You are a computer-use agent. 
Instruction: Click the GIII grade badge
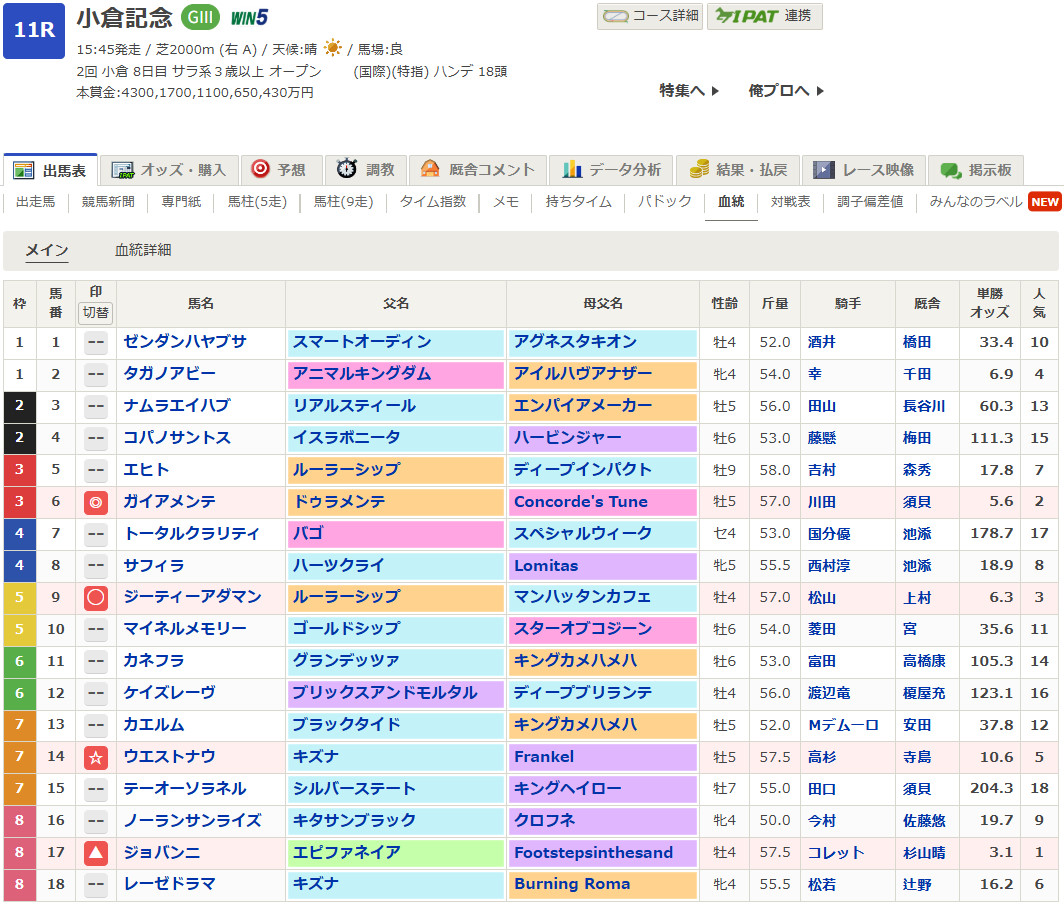pos(200,17)
